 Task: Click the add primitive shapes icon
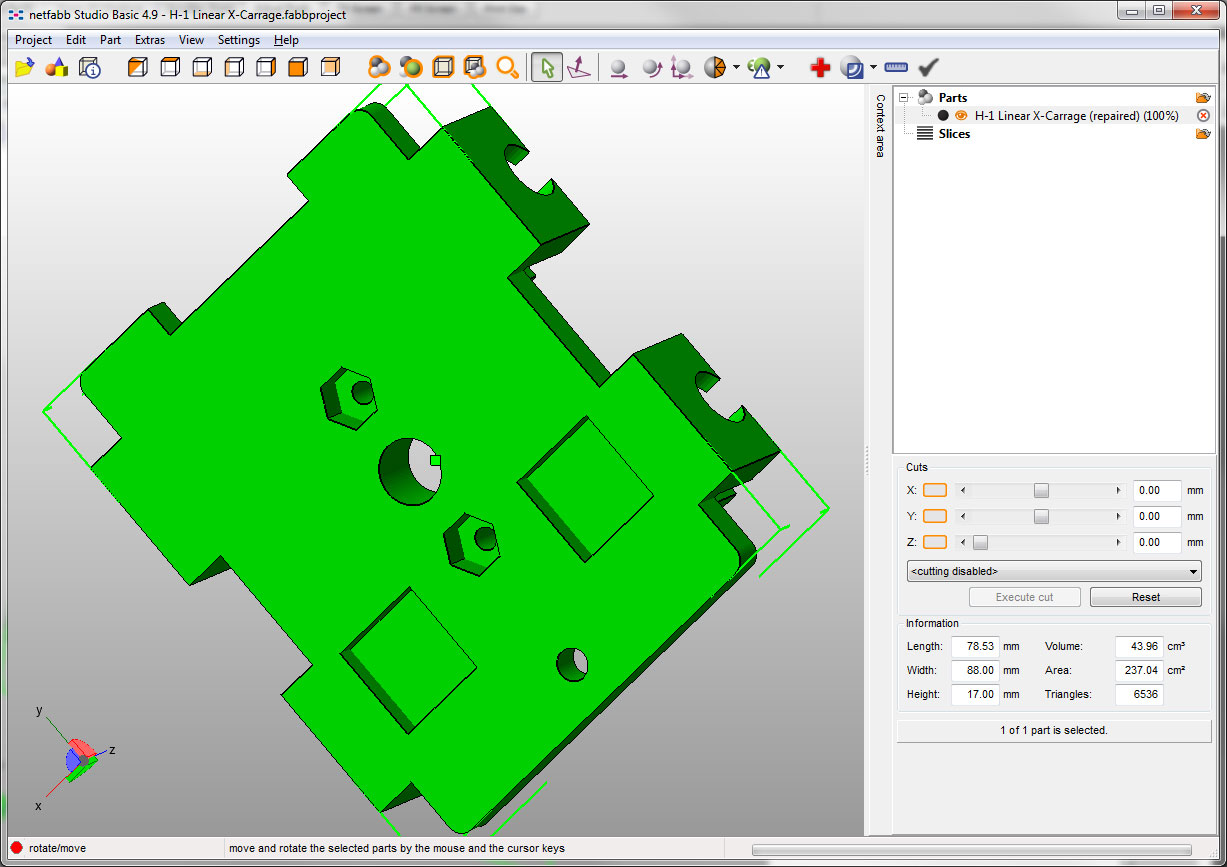pyautogui.click(x=57, y=68)
